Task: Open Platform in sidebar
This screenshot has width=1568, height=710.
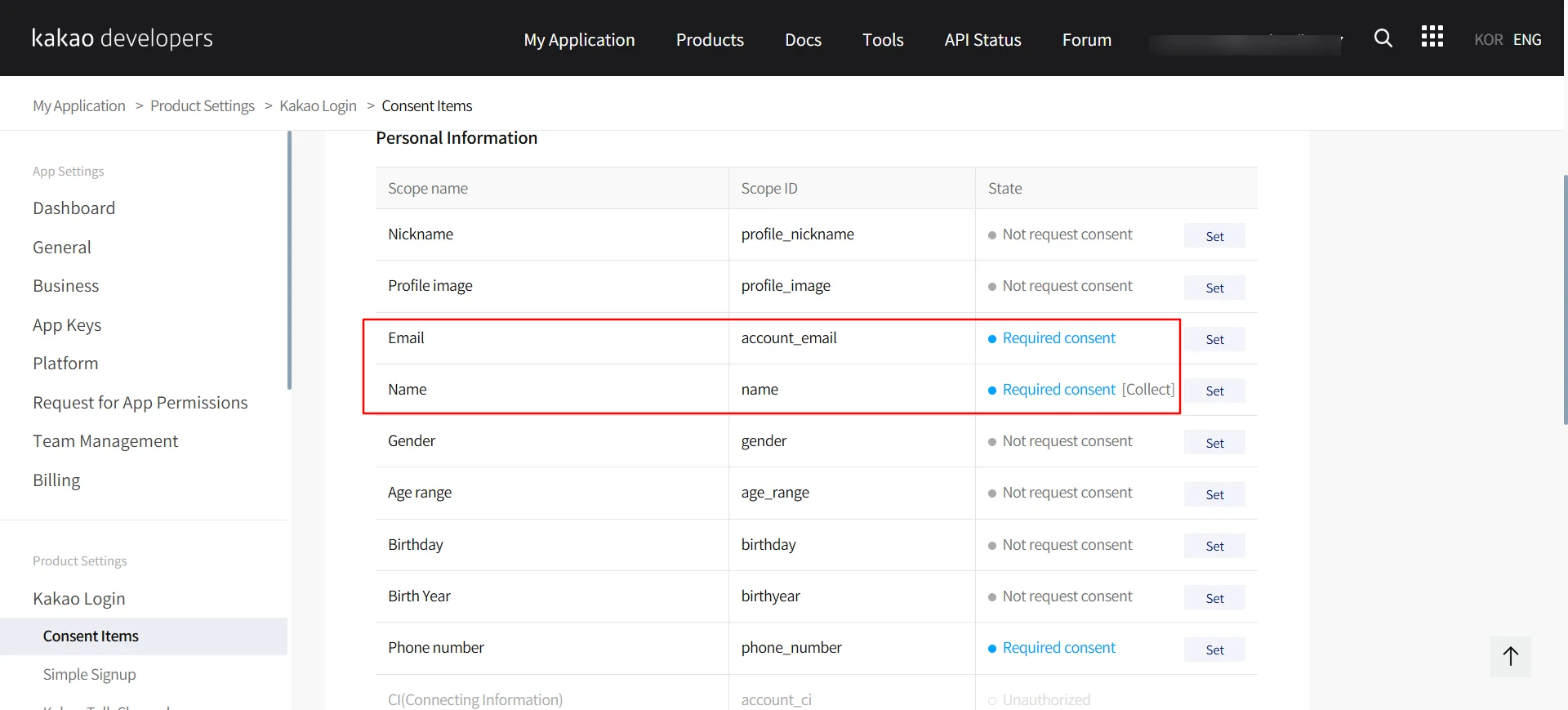Action: tap(65, 364)
